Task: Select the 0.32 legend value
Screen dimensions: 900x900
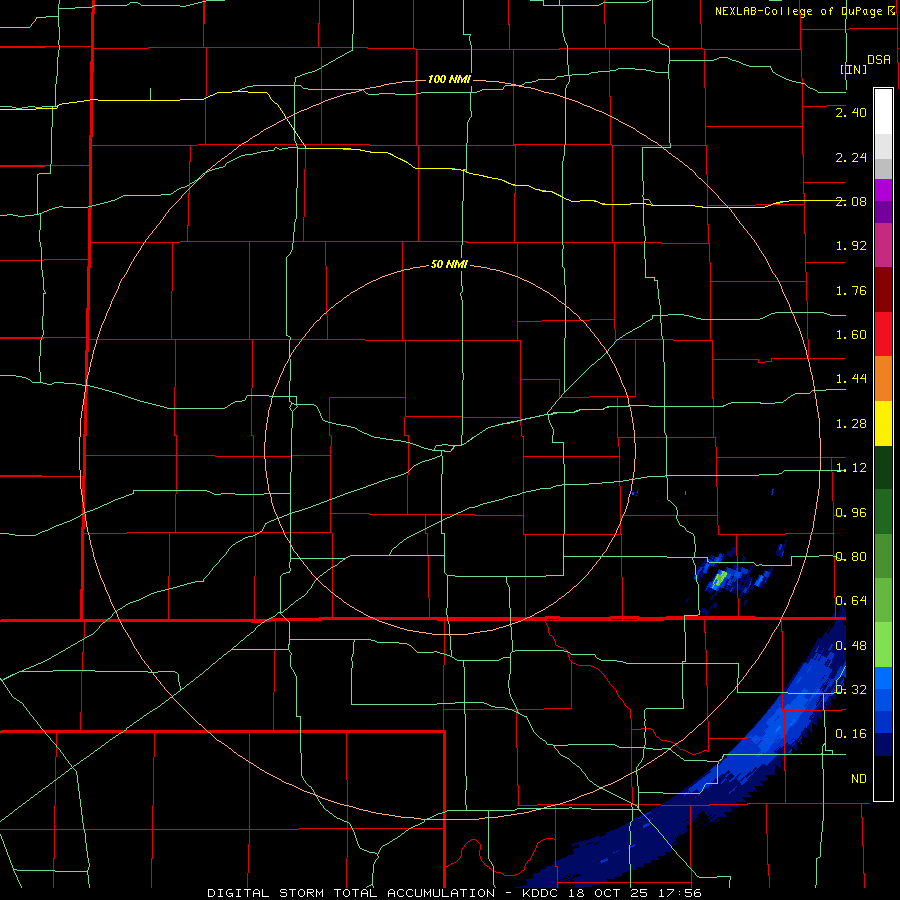Action: [851, 690]
